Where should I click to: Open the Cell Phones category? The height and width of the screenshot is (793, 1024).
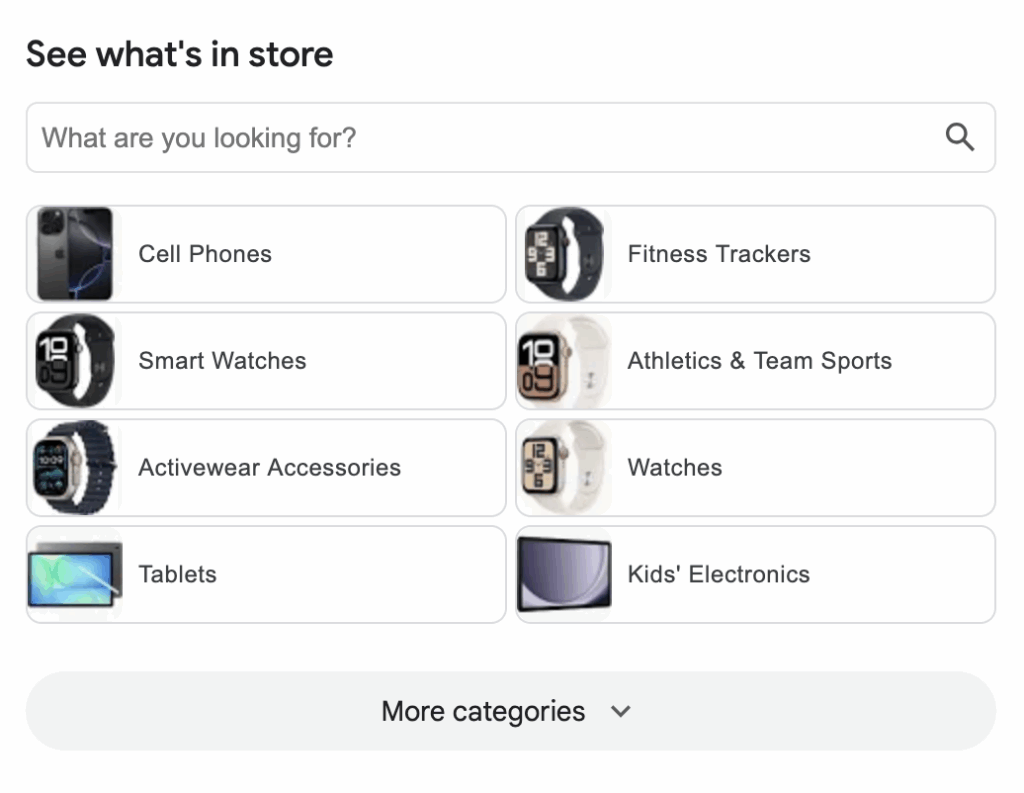coord(205,254)
